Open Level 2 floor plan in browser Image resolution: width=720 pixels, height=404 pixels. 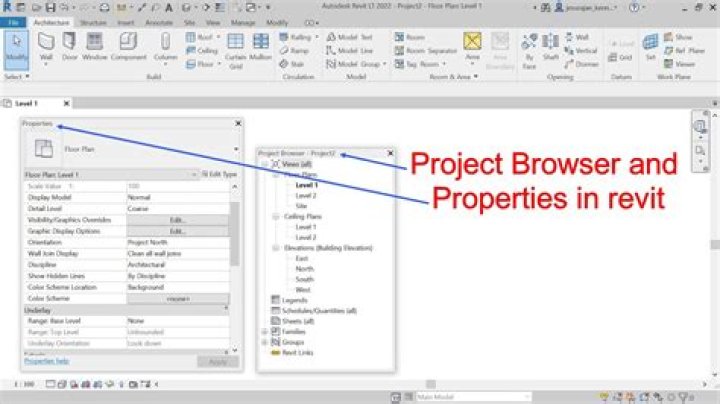[306, 196]
